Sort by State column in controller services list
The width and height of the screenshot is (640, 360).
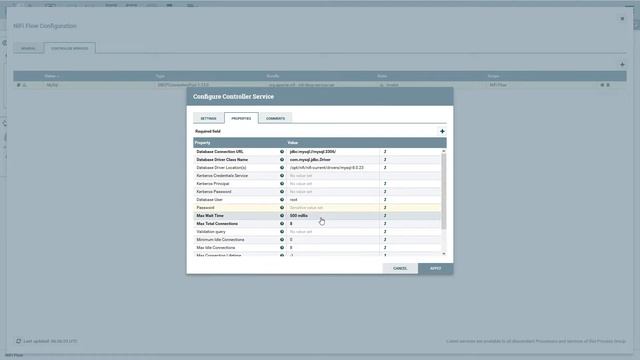(382, 76)
